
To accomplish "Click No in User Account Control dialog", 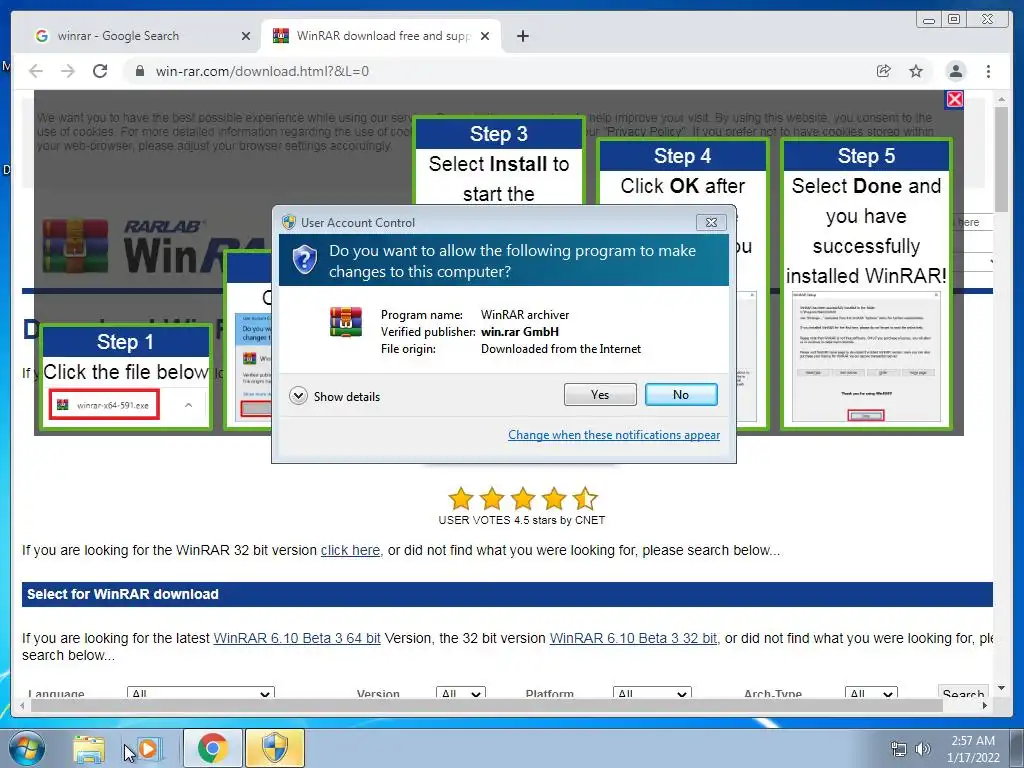I will [x=680, y=394].
